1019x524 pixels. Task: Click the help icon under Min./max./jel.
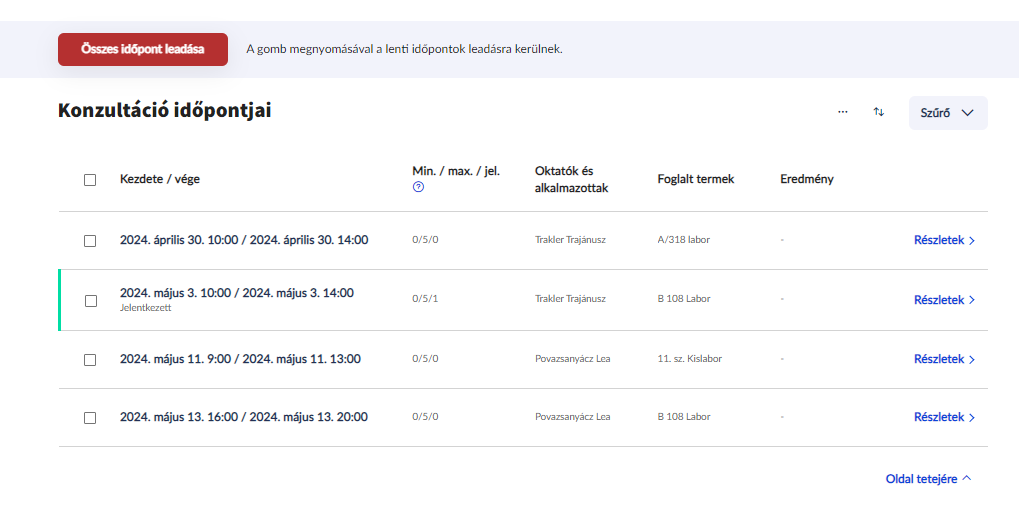click(x=418, y=187)
